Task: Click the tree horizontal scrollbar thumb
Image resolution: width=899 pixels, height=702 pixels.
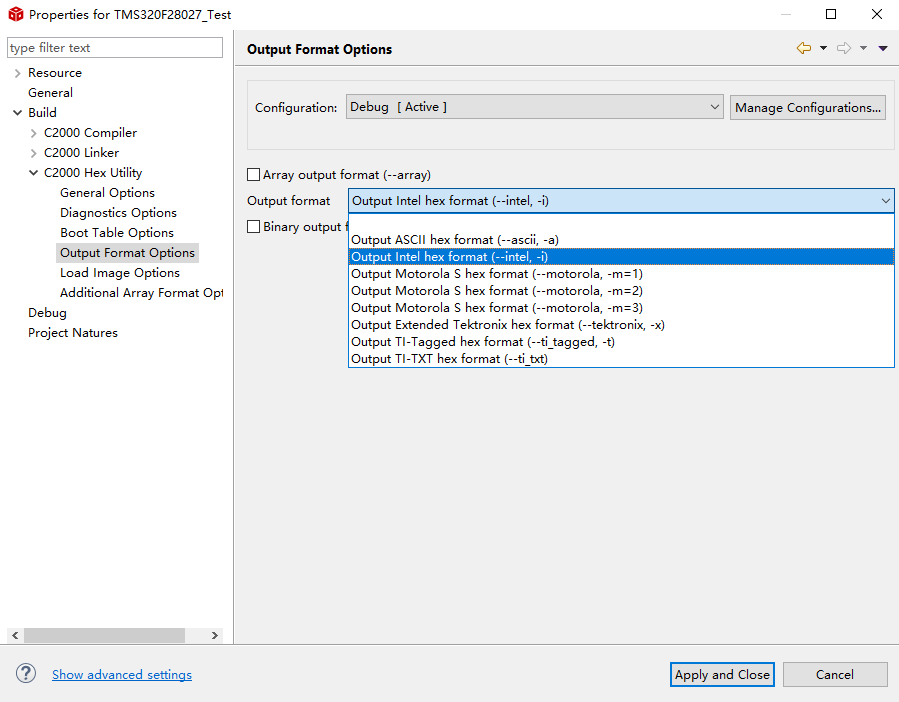Action: coord(104,635)
